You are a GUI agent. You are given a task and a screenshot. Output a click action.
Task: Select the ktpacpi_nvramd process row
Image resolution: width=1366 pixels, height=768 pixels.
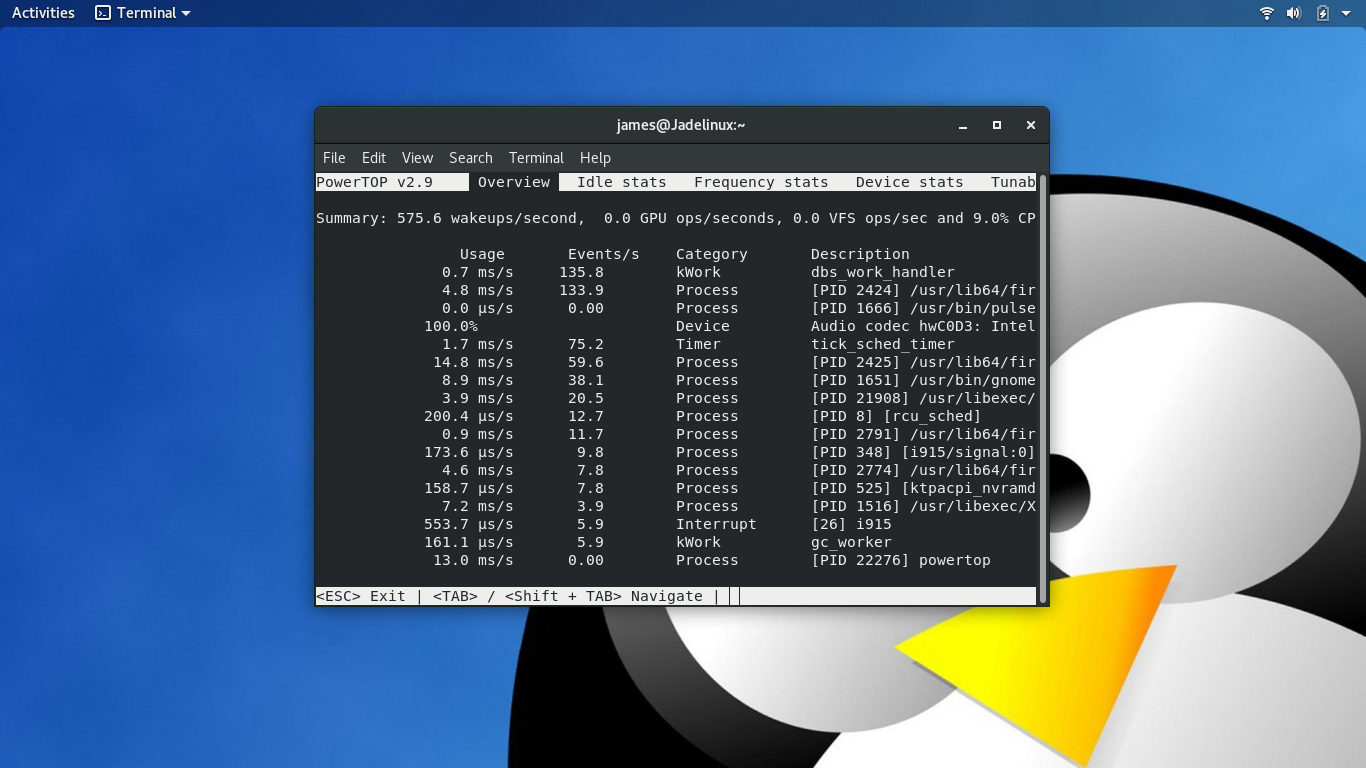click(676, 488)
